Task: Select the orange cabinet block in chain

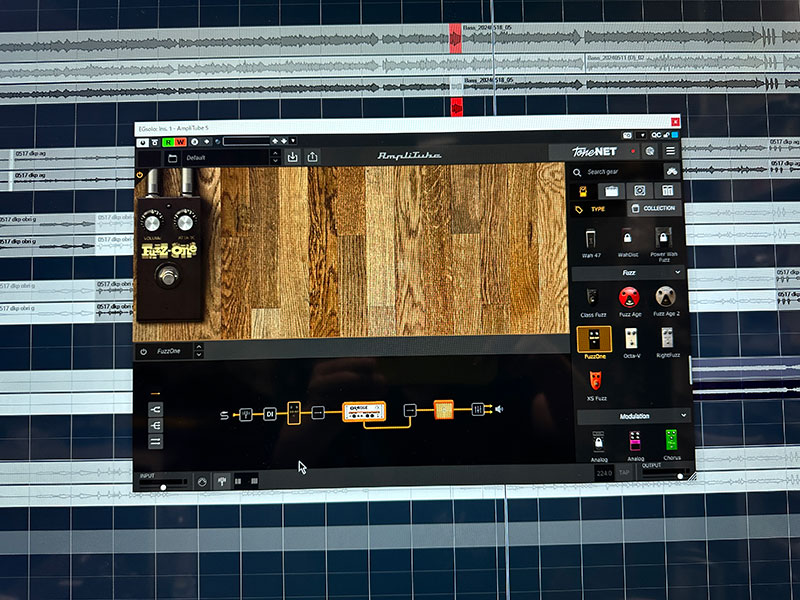Action: click(444, 409)
